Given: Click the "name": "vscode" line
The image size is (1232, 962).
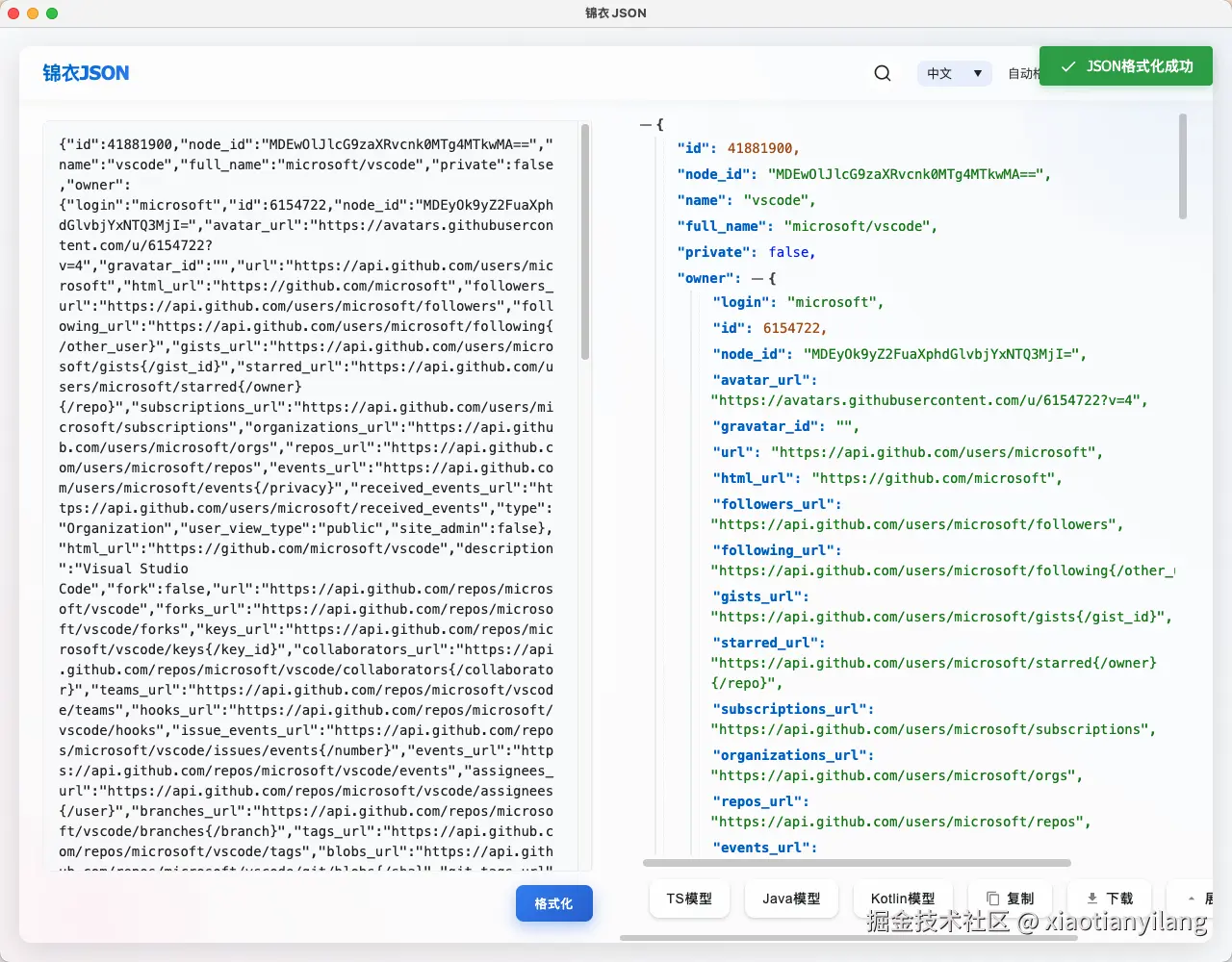Looking at the screenshot, I should click(x=746, y=200).
